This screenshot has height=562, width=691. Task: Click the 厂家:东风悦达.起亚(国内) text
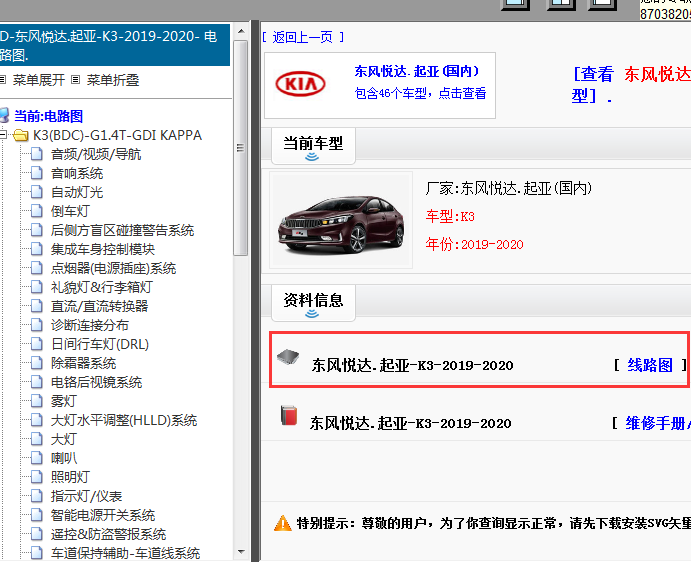click(x=509, y=188)
